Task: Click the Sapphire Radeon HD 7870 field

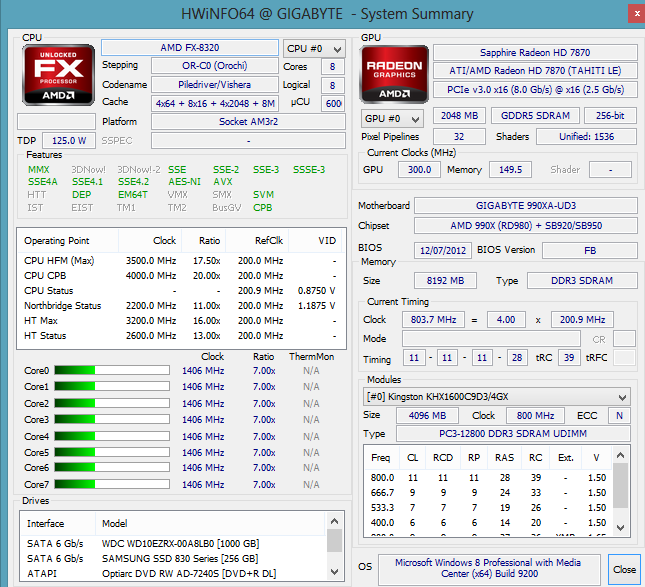Action: point(535,53)
